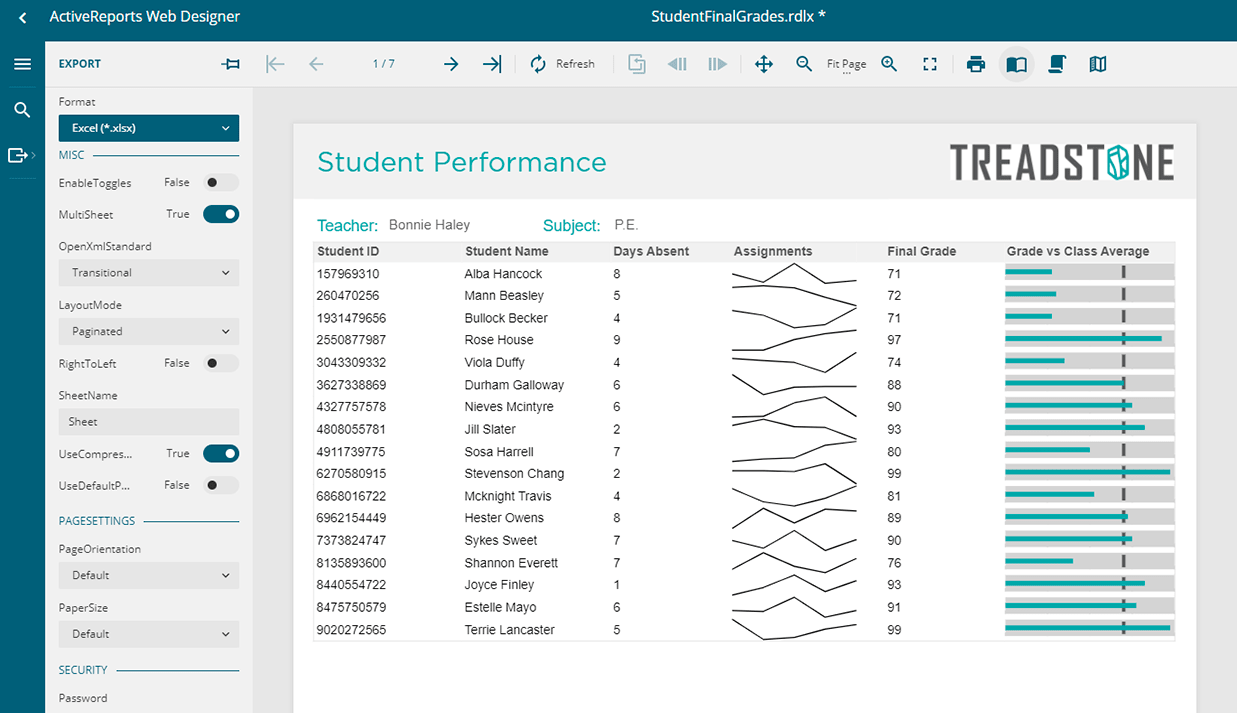Click Days Absent column header
The image size is (1237, 713).
[651, 251]
